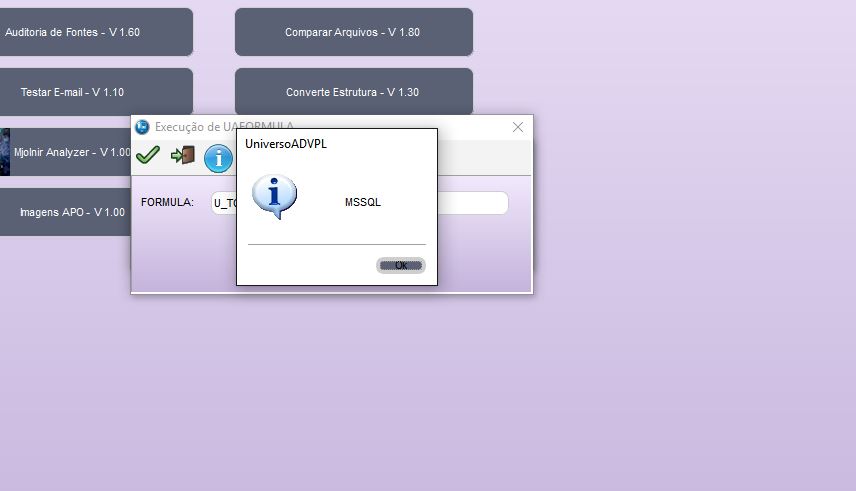This screenshot has width=856, height=491.
Task: Click the app icon in Execução title bar
Action: (x=142, y=127)
